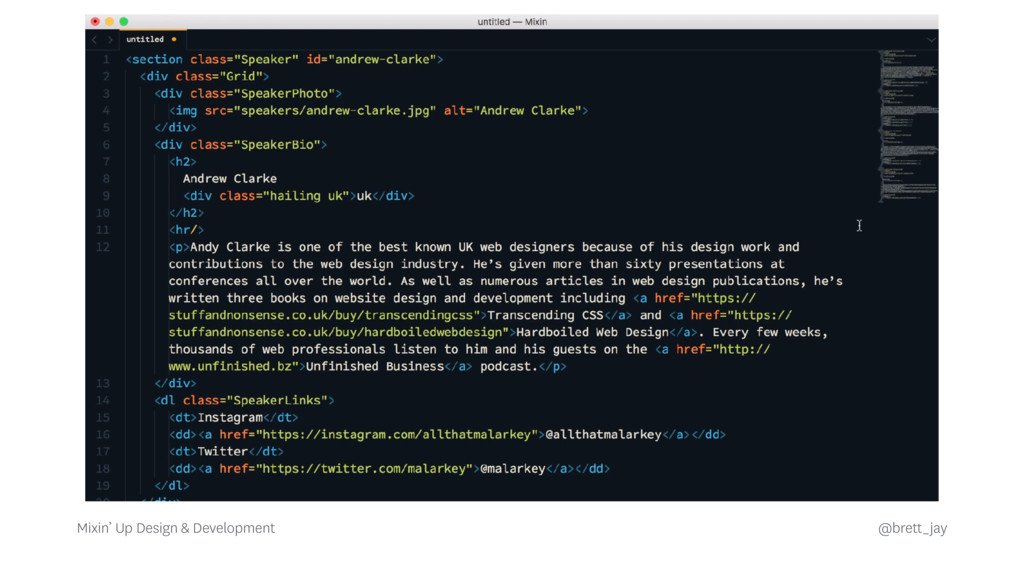Click the minimap code overview
Image resolution: width=1024 pixels, height=576 pixels.
(908, 126)
